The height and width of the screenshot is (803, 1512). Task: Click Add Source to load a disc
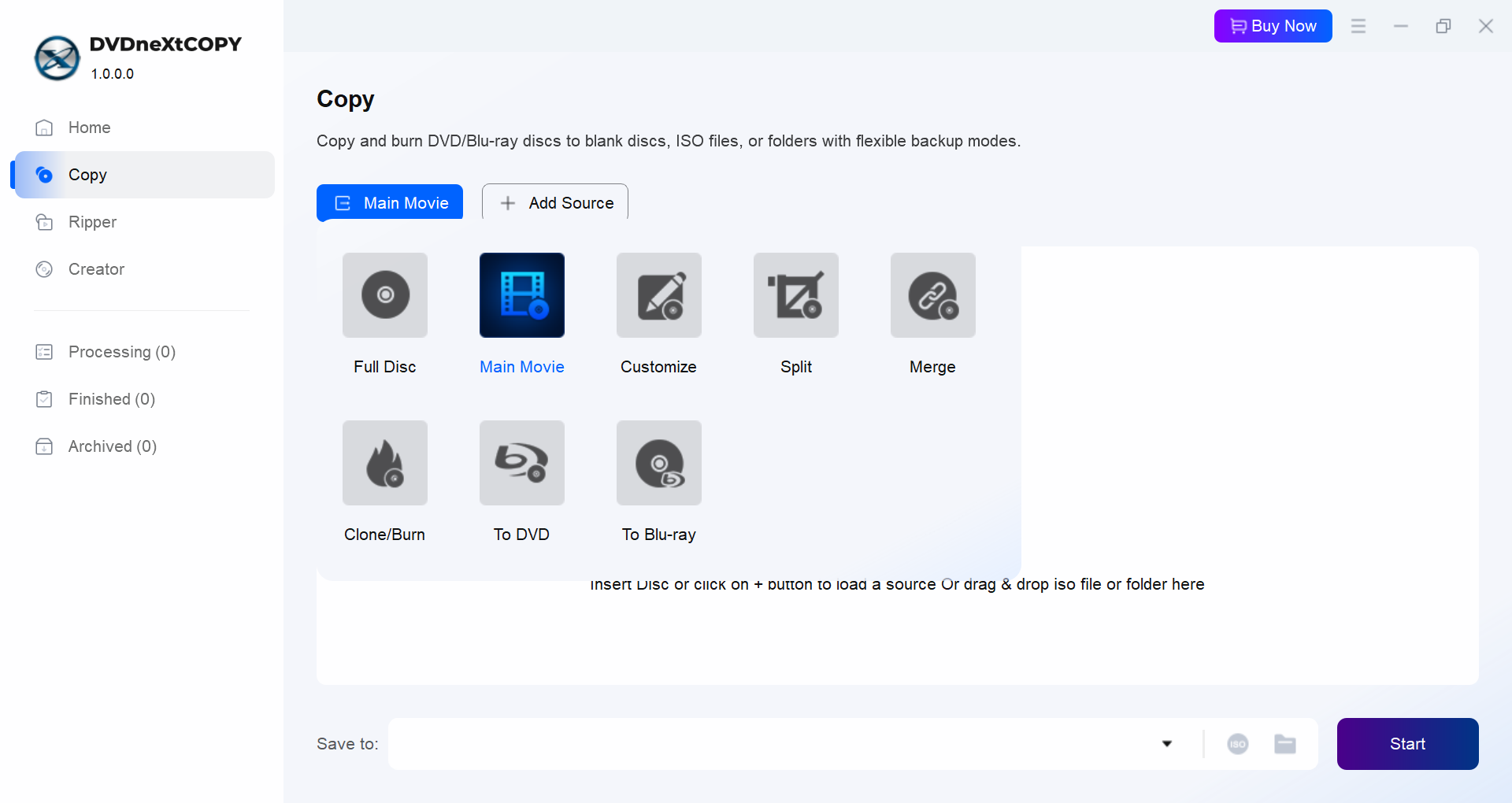[x=555, y=202]
